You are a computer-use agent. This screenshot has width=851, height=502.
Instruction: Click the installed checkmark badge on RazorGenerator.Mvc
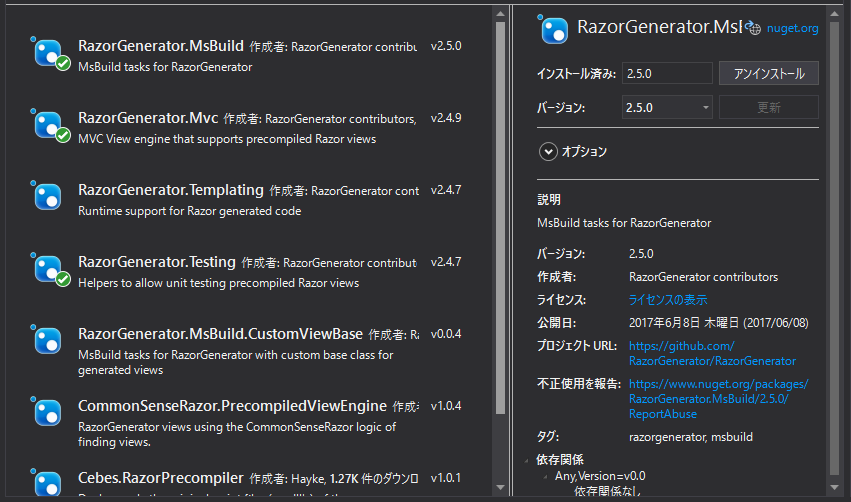[x=63, y=135]
